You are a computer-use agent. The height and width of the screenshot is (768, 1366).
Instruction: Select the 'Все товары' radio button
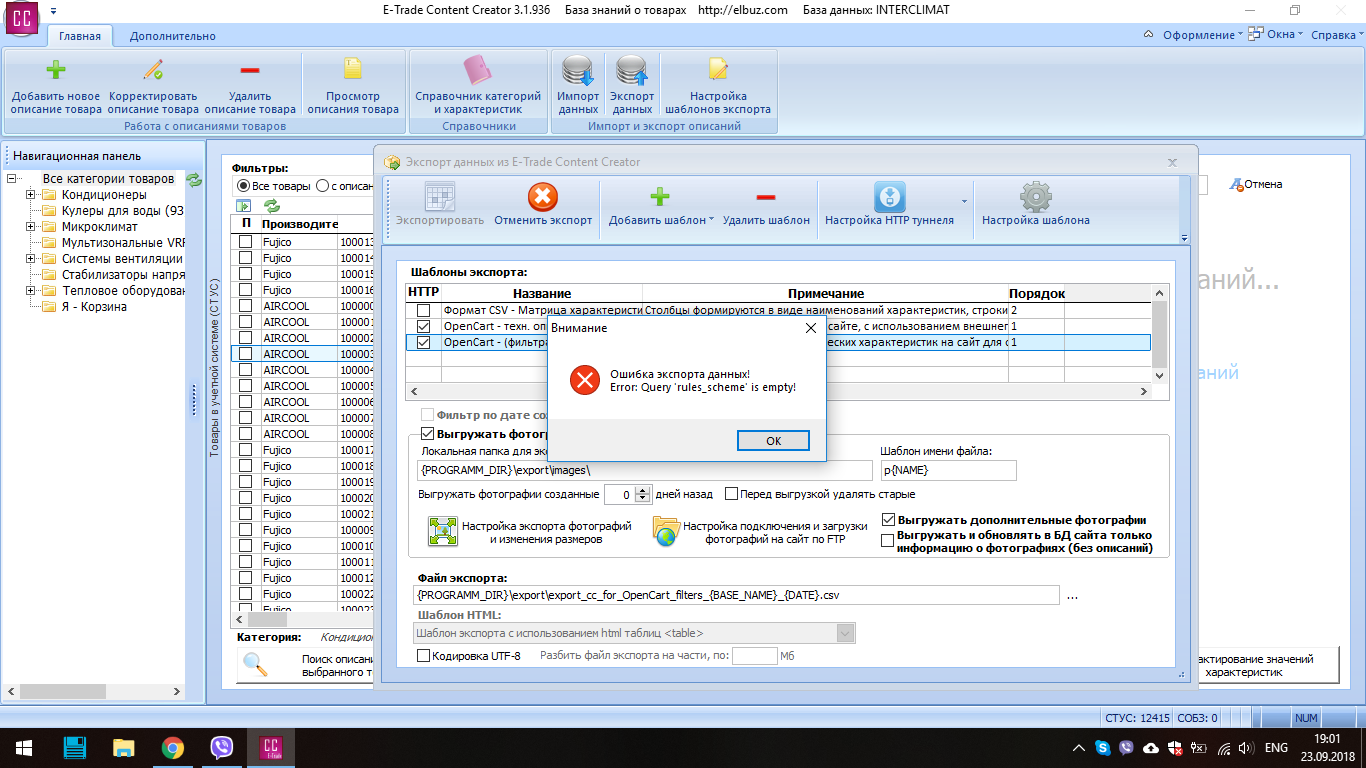(x=243, y=186)
